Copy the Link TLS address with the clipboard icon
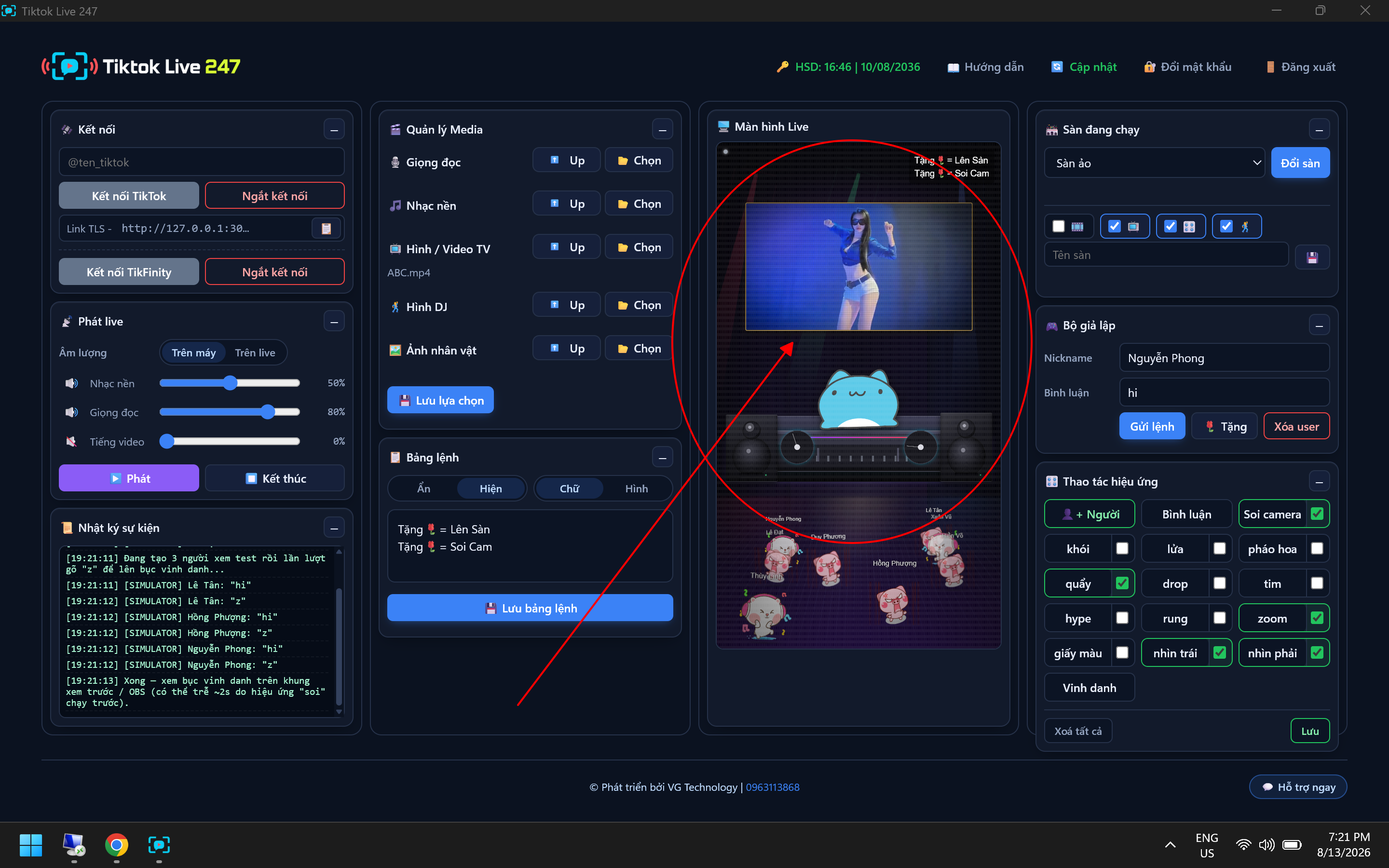This screenshot has height=868, width=1389. (326, 229)
